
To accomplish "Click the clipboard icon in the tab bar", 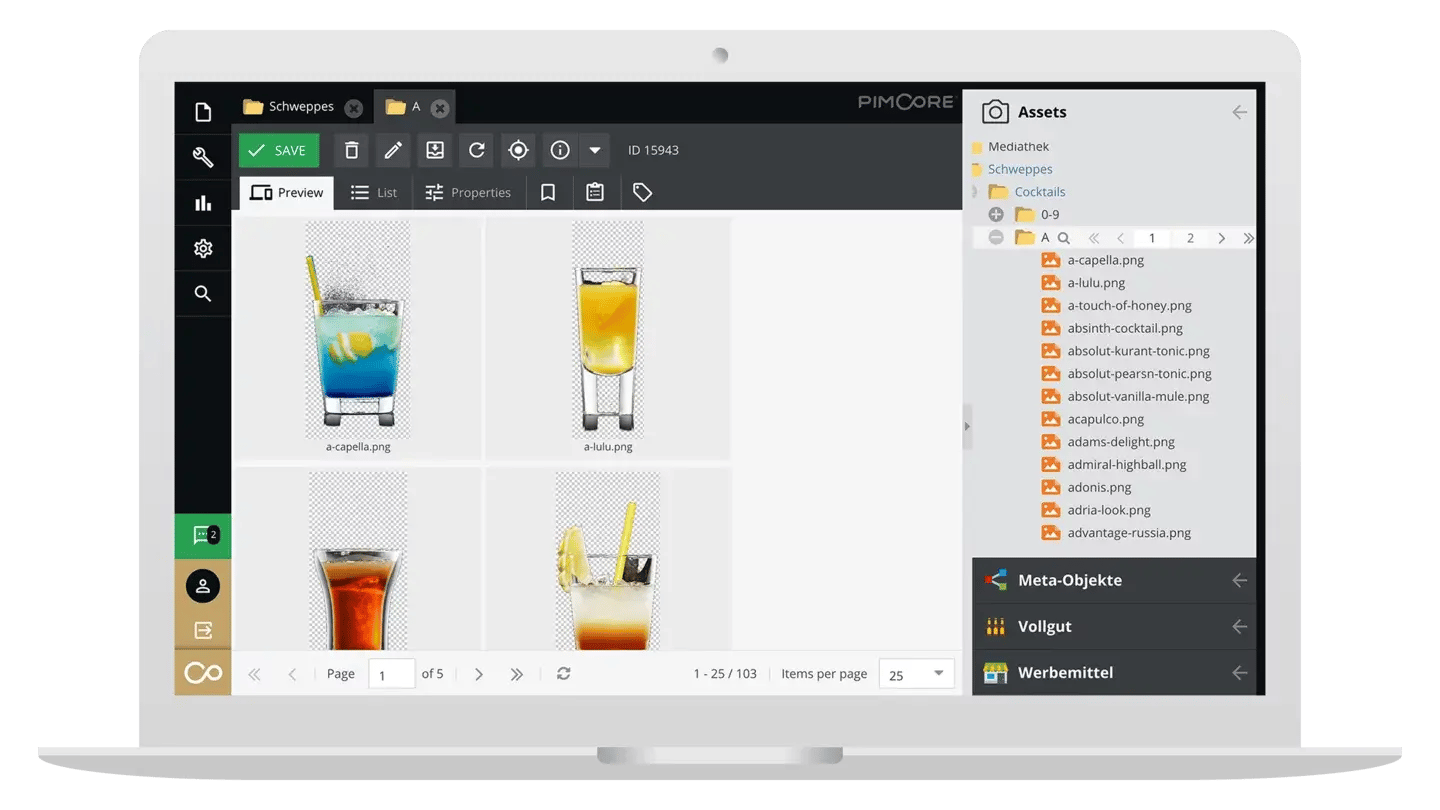I will click(595, 192).
